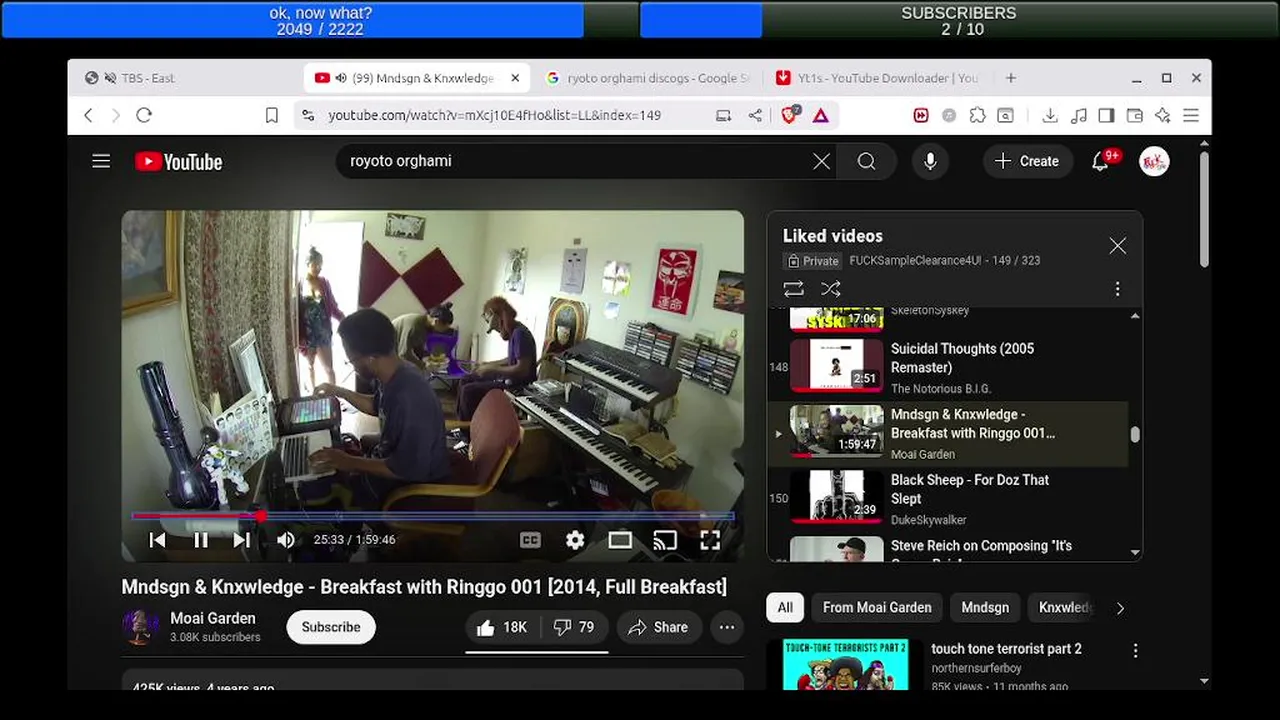
Task: Open YouTube notifications bell
Action: click(1100, 161)
